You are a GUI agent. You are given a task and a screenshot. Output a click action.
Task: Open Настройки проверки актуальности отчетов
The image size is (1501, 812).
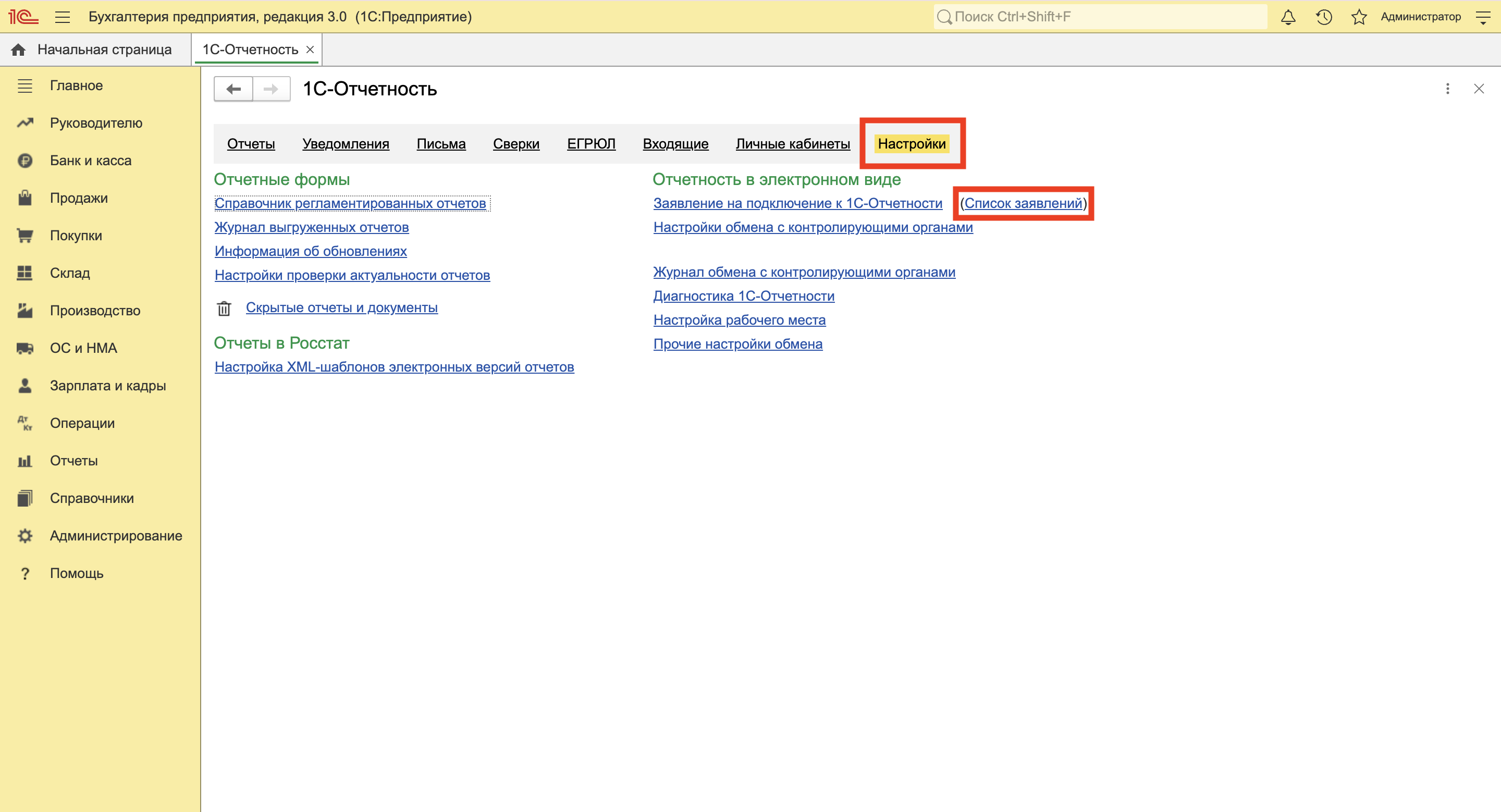click(352, 275)
